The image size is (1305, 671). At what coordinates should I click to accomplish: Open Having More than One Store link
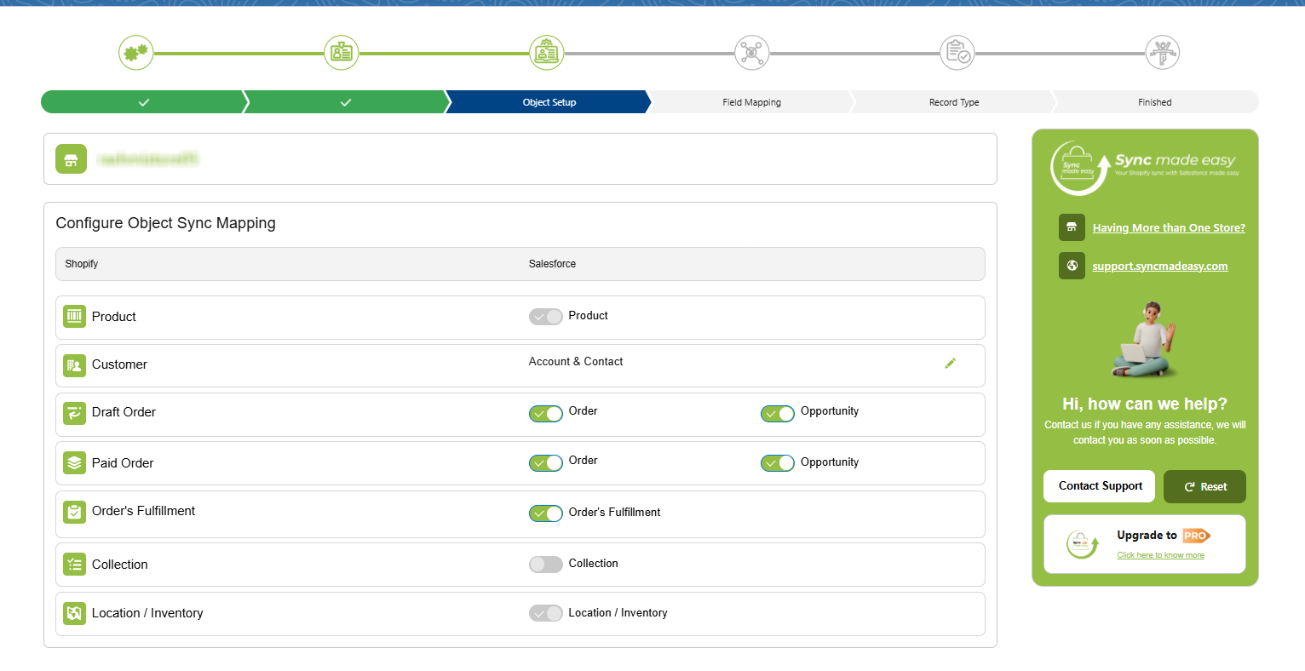[1169, 228]
